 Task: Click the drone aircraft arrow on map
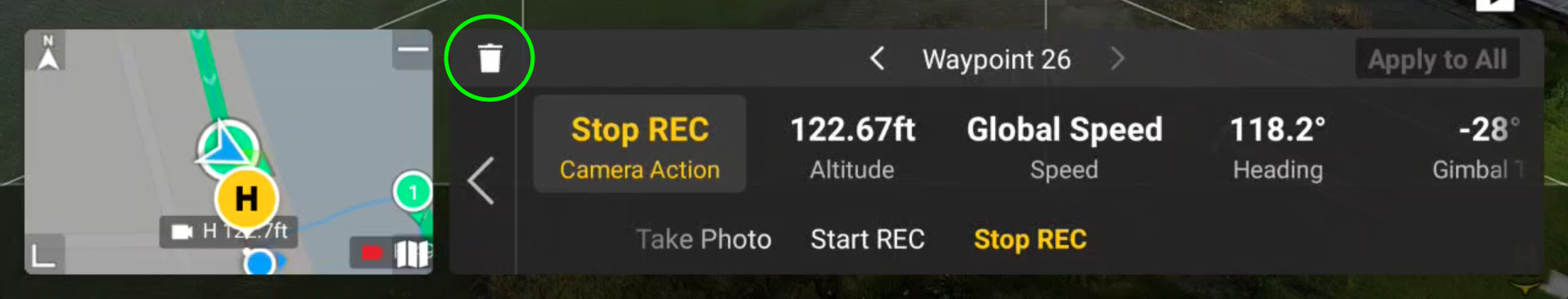coord(228,149)
